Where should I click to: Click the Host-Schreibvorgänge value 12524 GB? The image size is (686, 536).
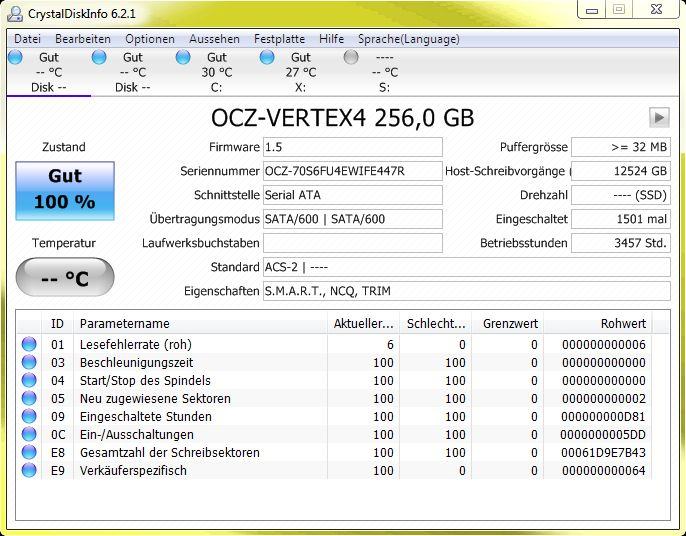[x=621, y=171]
